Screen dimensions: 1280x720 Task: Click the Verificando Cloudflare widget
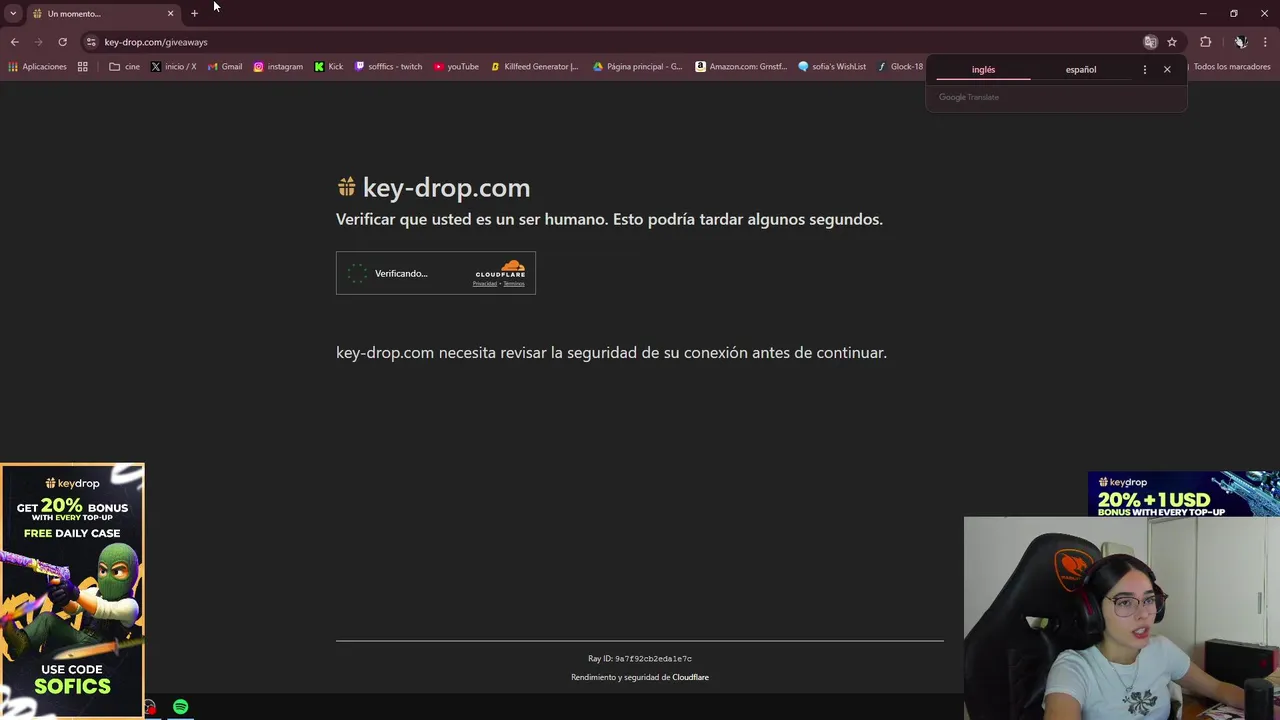[x=436, y=273]
